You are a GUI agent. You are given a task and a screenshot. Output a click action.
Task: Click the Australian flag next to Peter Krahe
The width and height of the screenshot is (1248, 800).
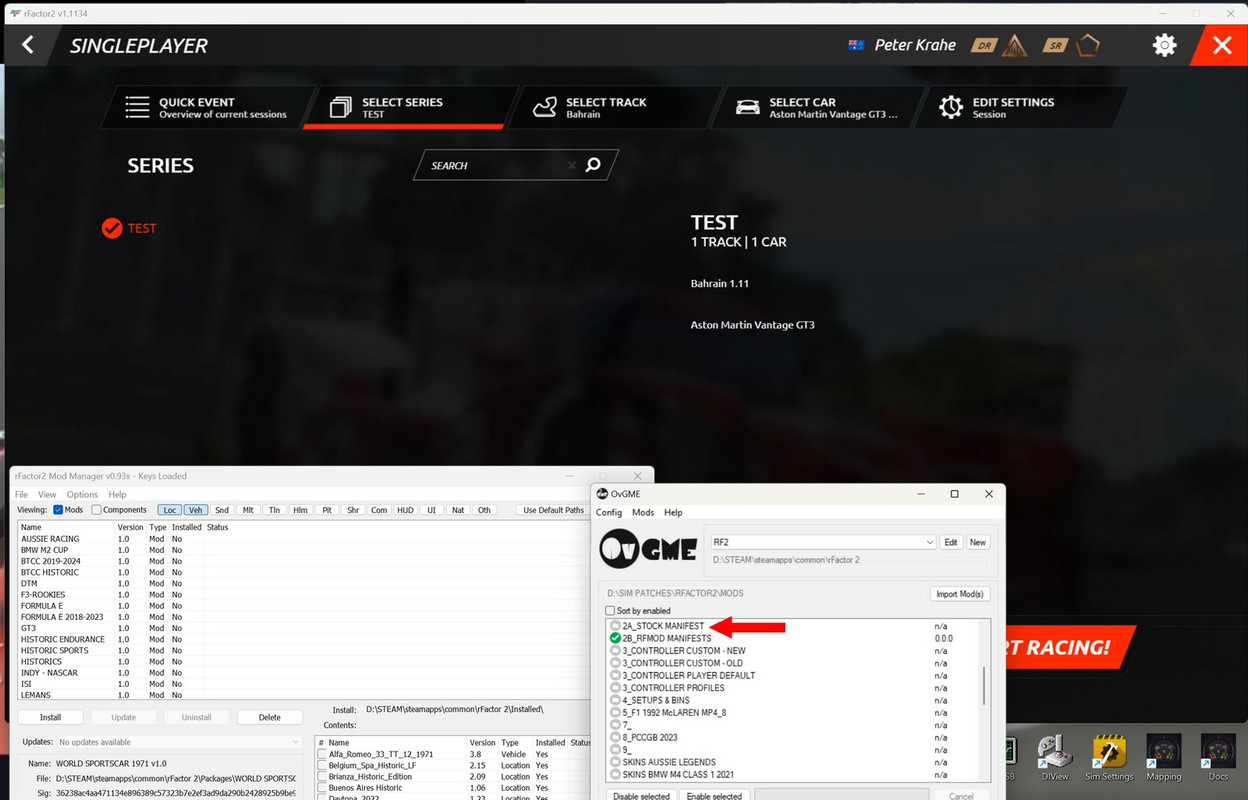point(856,46)
